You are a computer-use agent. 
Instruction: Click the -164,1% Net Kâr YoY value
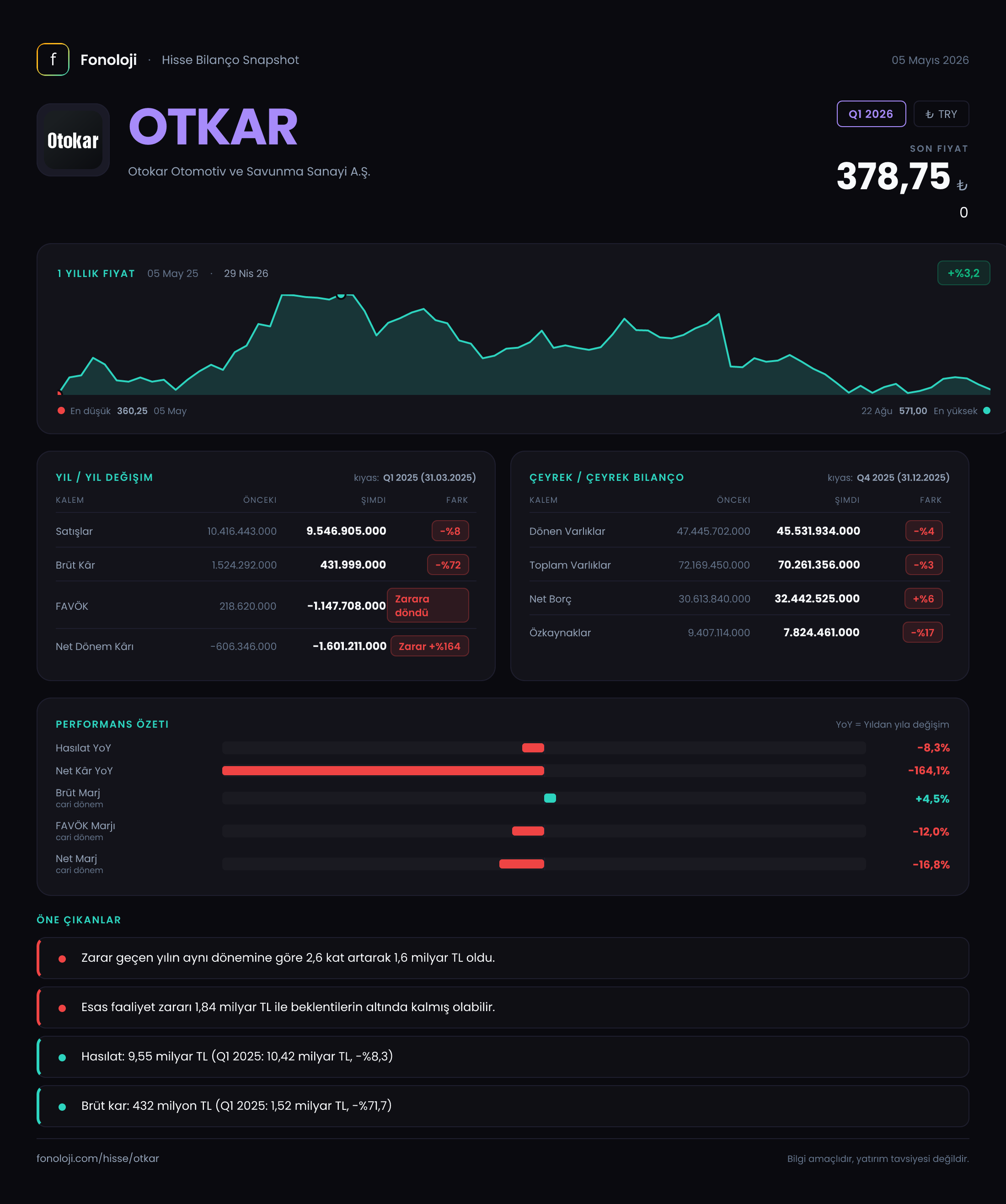tap(929, 771)
